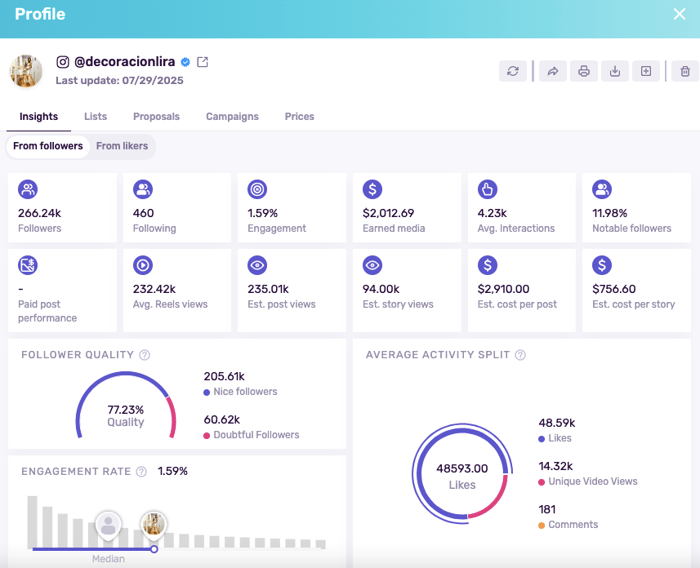Click help icon beside Average Activity Split
Viewport: 700px width, 568px height.
(x=520, y=355)
